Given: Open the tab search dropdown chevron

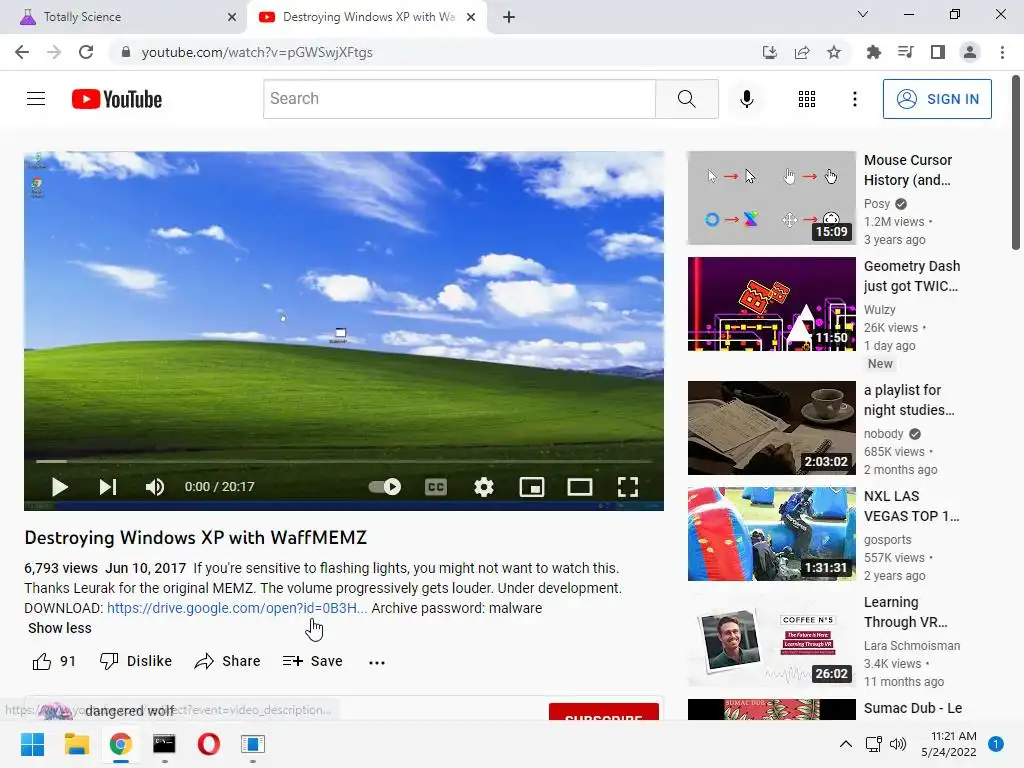Looking at the screenshot, I should (x=863, y=14).
